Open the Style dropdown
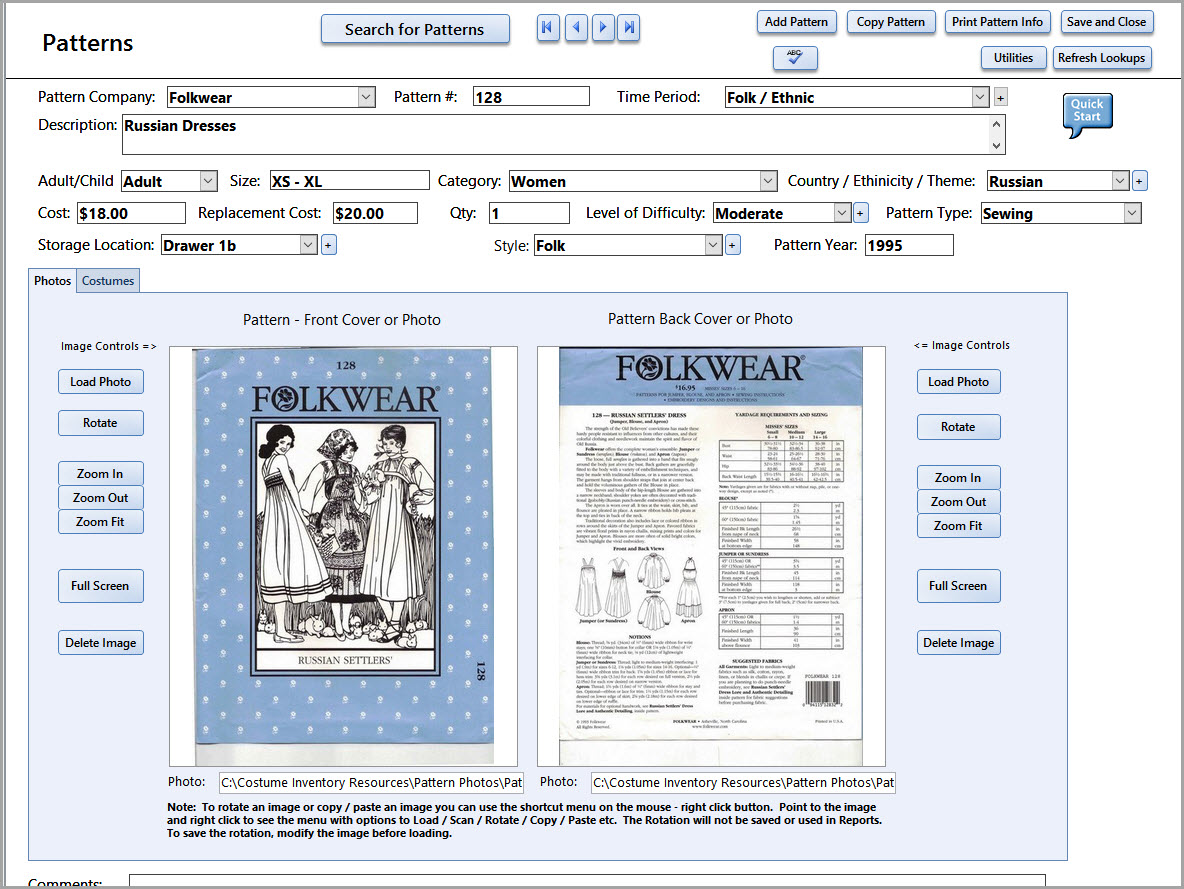This screenshot has height=889, width=1184. point(714,245)
